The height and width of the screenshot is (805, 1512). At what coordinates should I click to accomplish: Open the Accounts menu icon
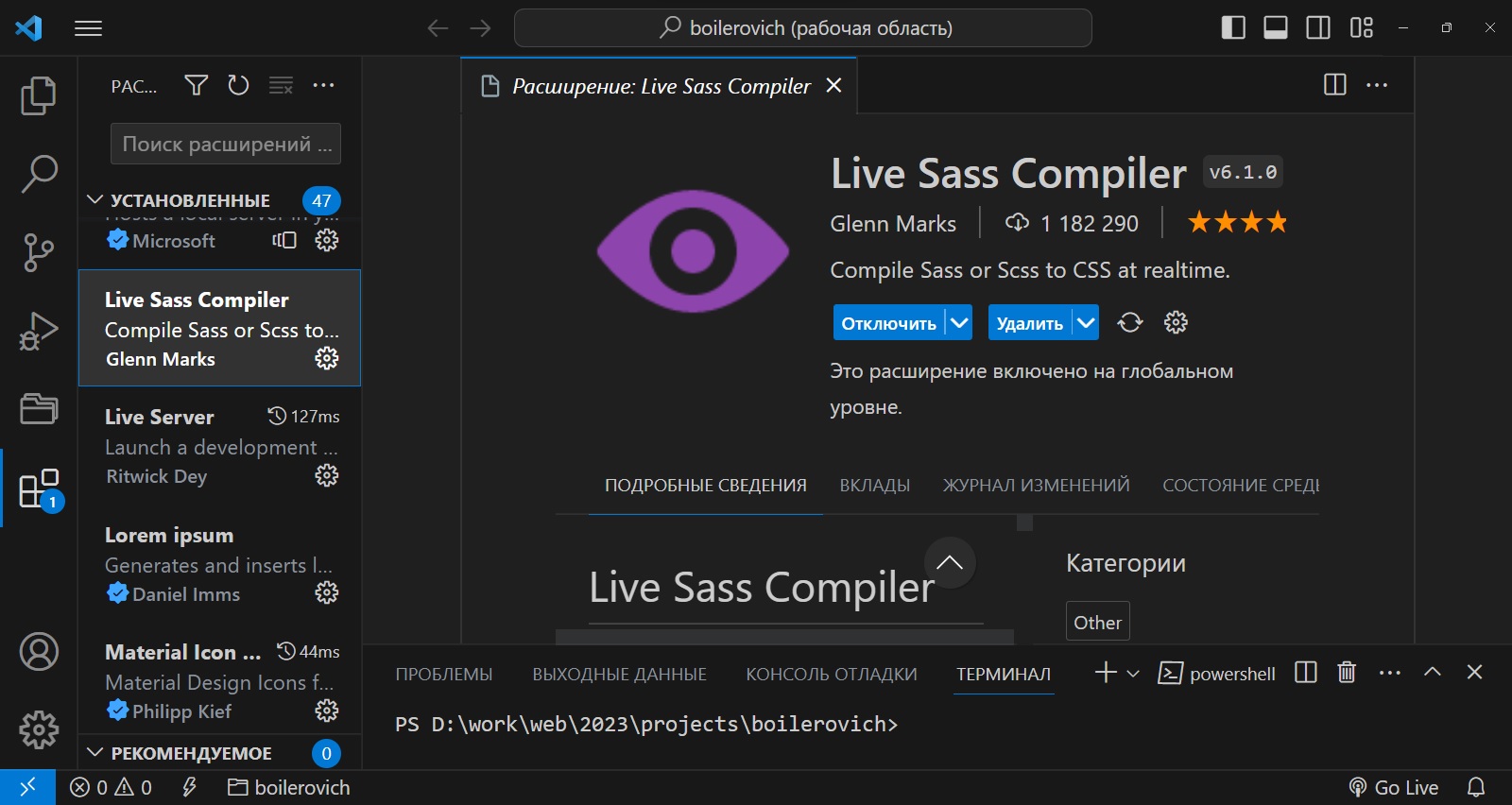39,652
